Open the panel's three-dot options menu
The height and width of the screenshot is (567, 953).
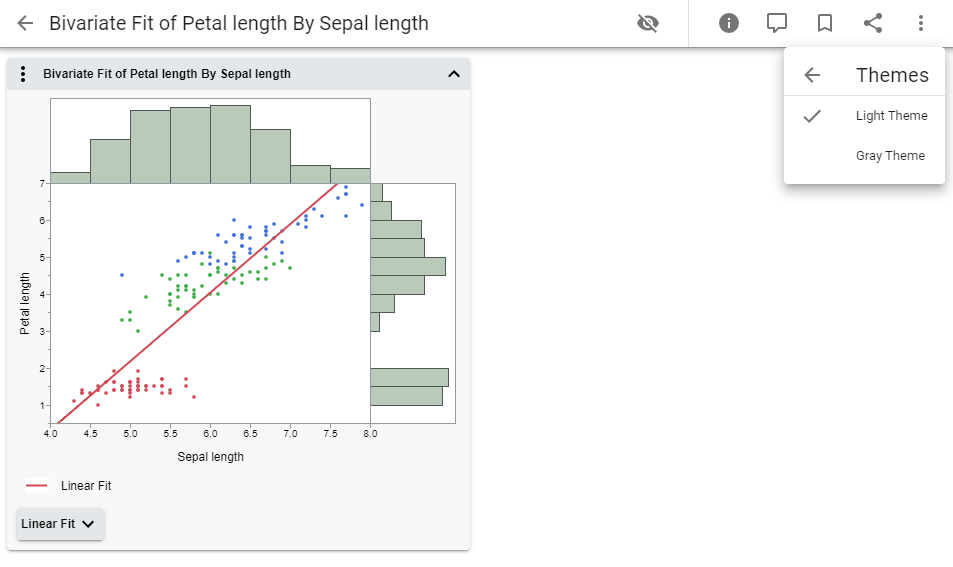23,74
